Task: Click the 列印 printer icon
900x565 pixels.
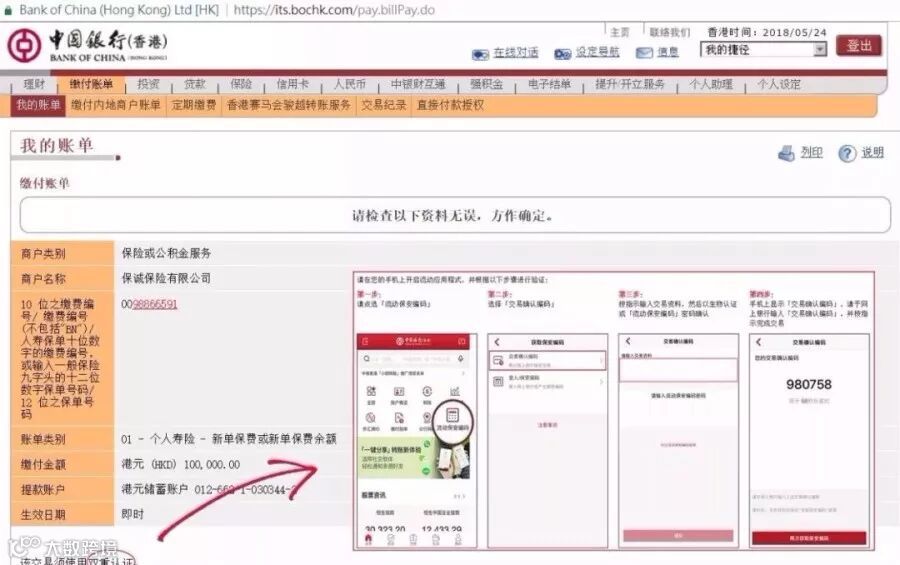Action: coord(786,153)
